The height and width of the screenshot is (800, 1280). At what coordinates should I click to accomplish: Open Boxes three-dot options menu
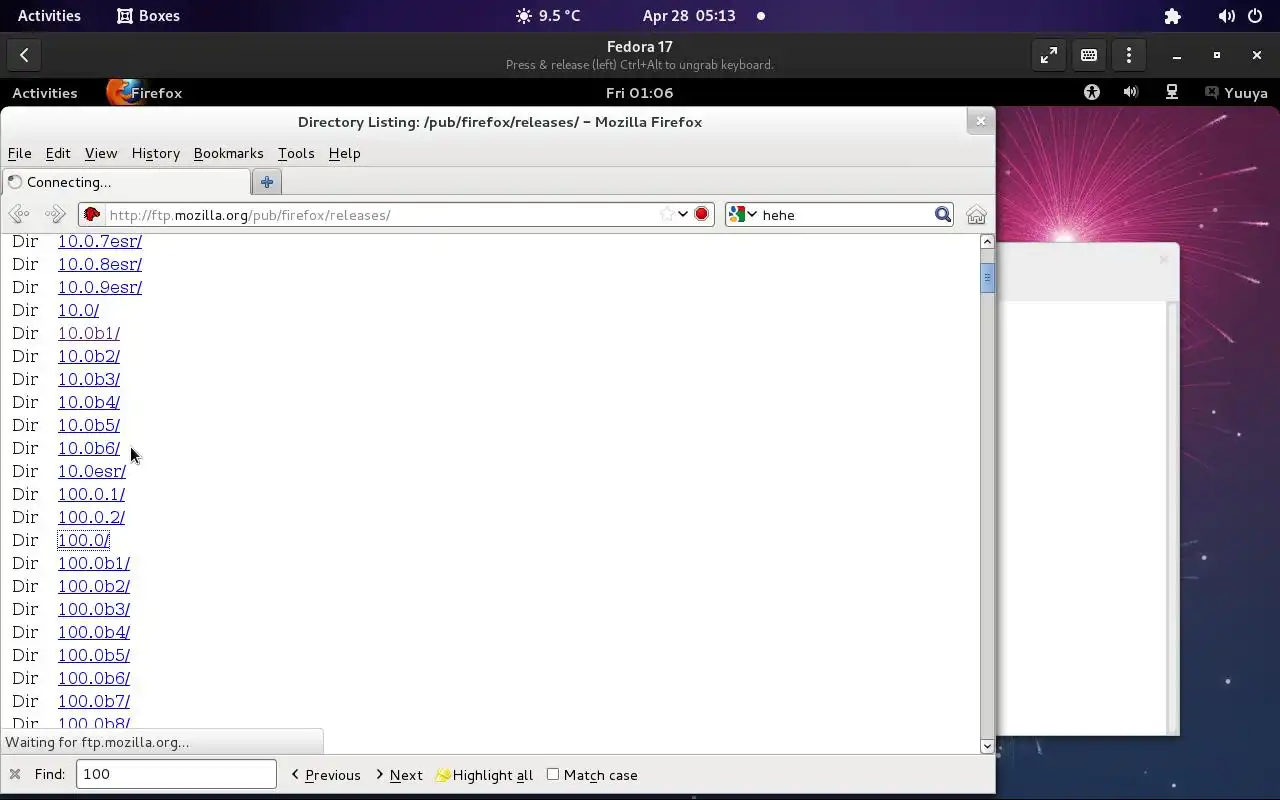[x=1128, y=56]
